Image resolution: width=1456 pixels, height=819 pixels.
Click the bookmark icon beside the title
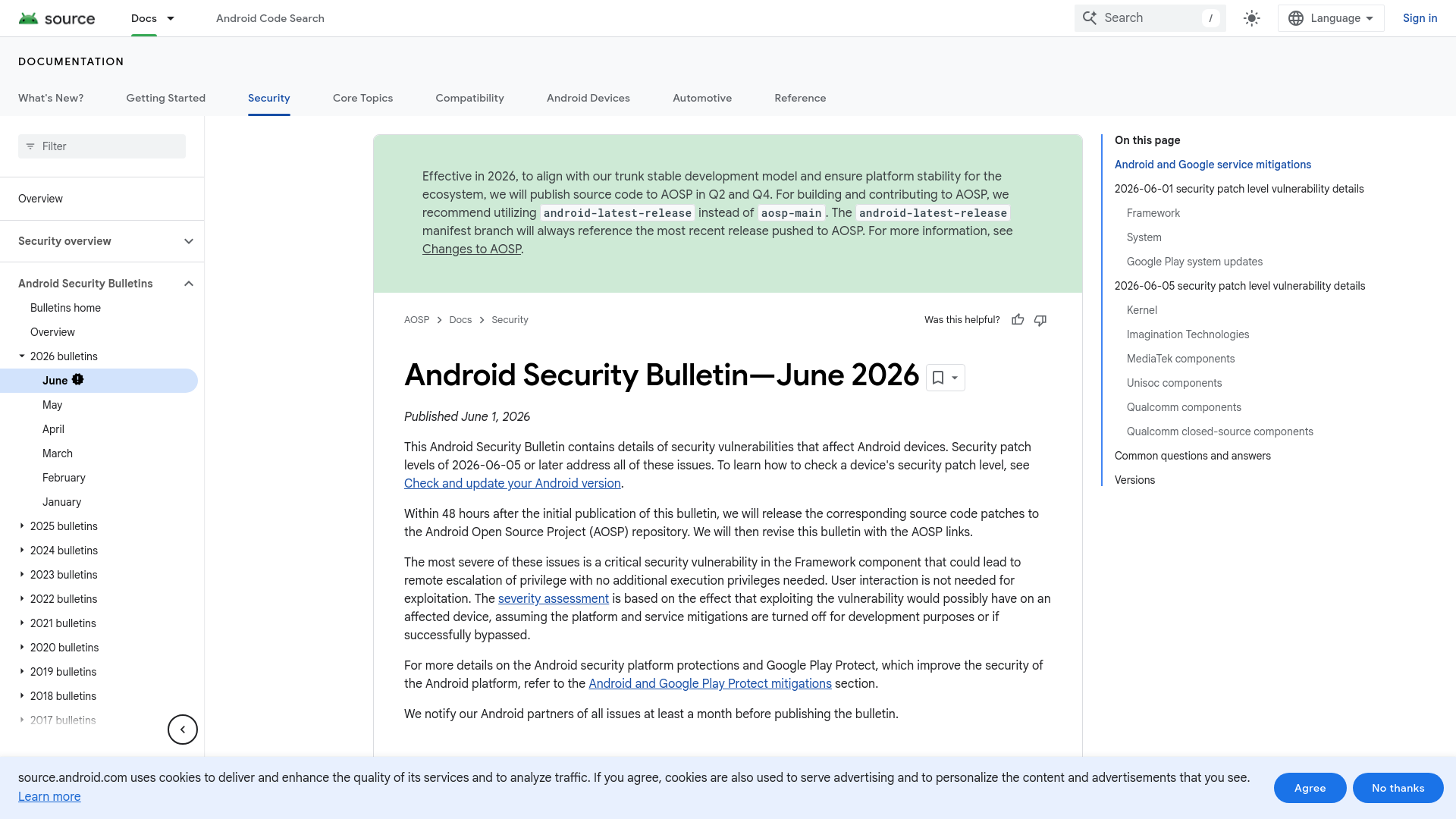[938, 378]
